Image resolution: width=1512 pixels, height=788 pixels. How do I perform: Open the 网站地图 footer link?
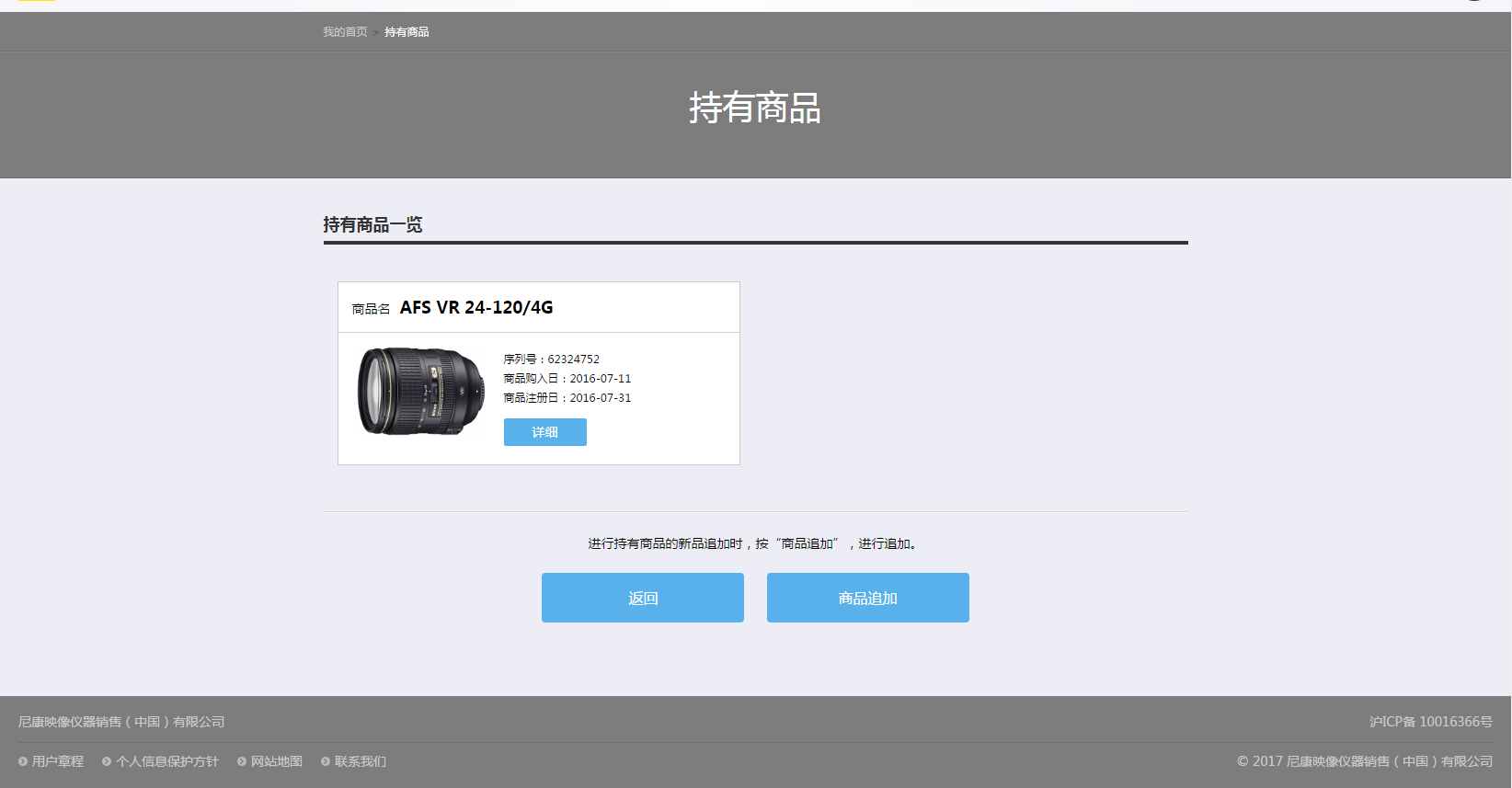277,761
